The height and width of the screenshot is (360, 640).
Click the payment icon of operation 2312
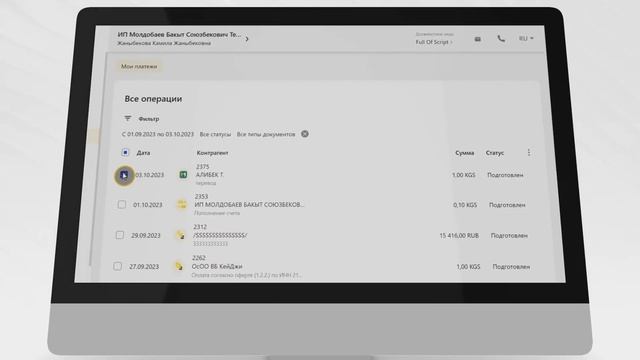click(x=180, y=235)
